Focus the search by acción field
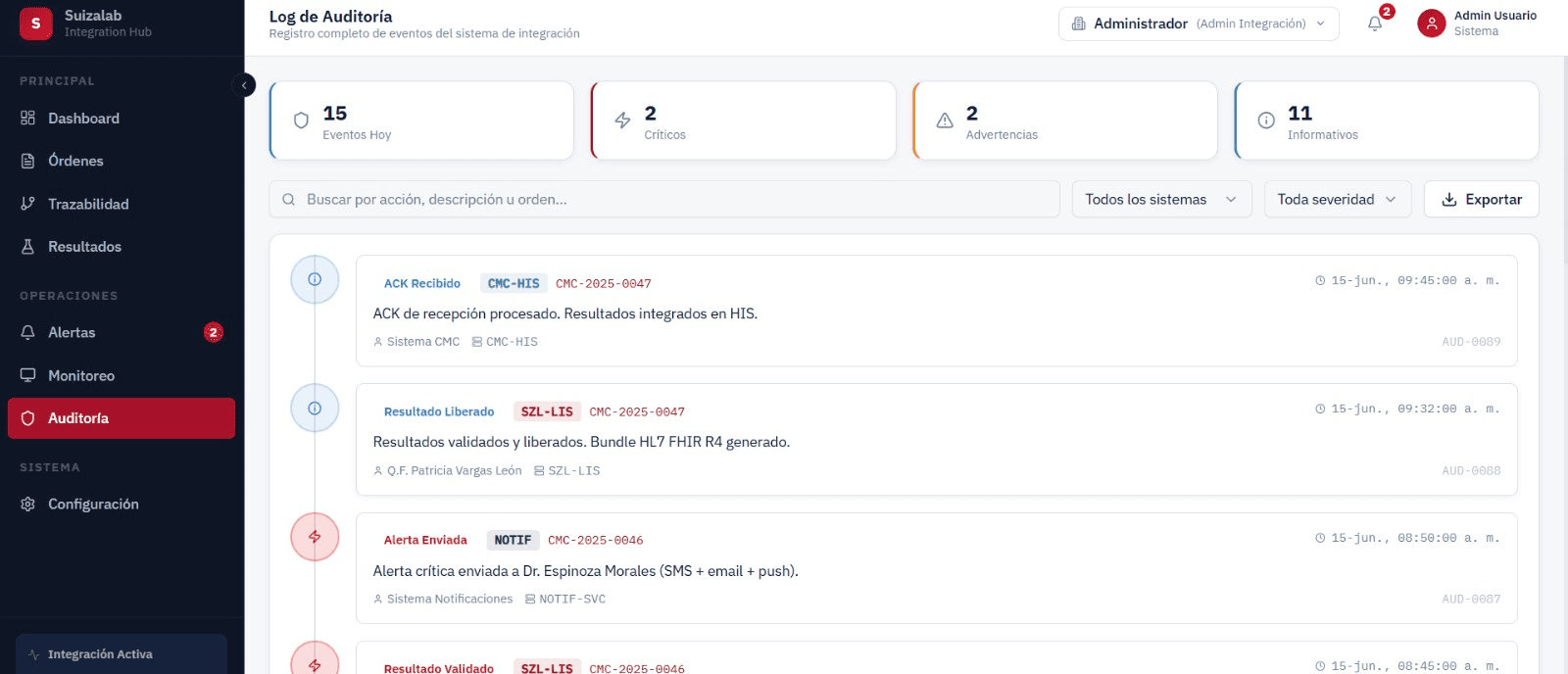 coord(664,199)
